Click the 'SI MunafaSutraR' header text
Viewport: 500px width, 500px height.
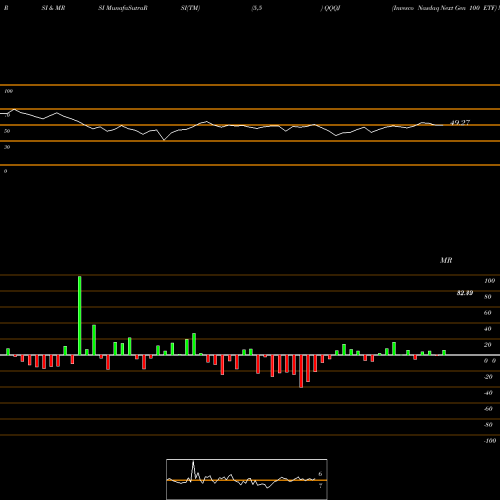[x=123, y=8]
